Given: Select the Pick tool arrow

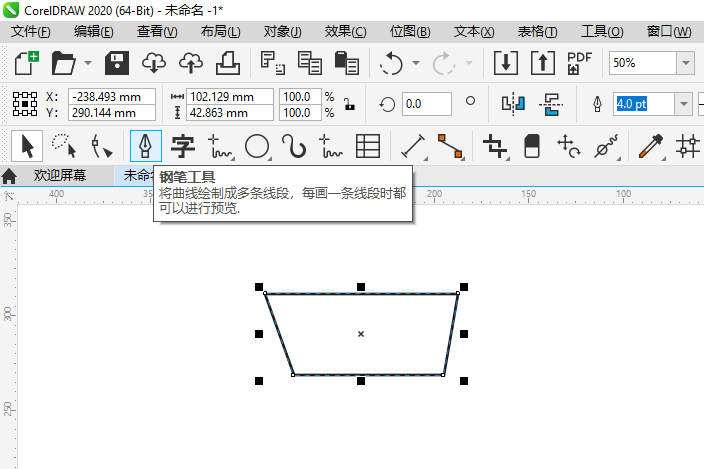Looking at the screenshot, I should 27,146.
